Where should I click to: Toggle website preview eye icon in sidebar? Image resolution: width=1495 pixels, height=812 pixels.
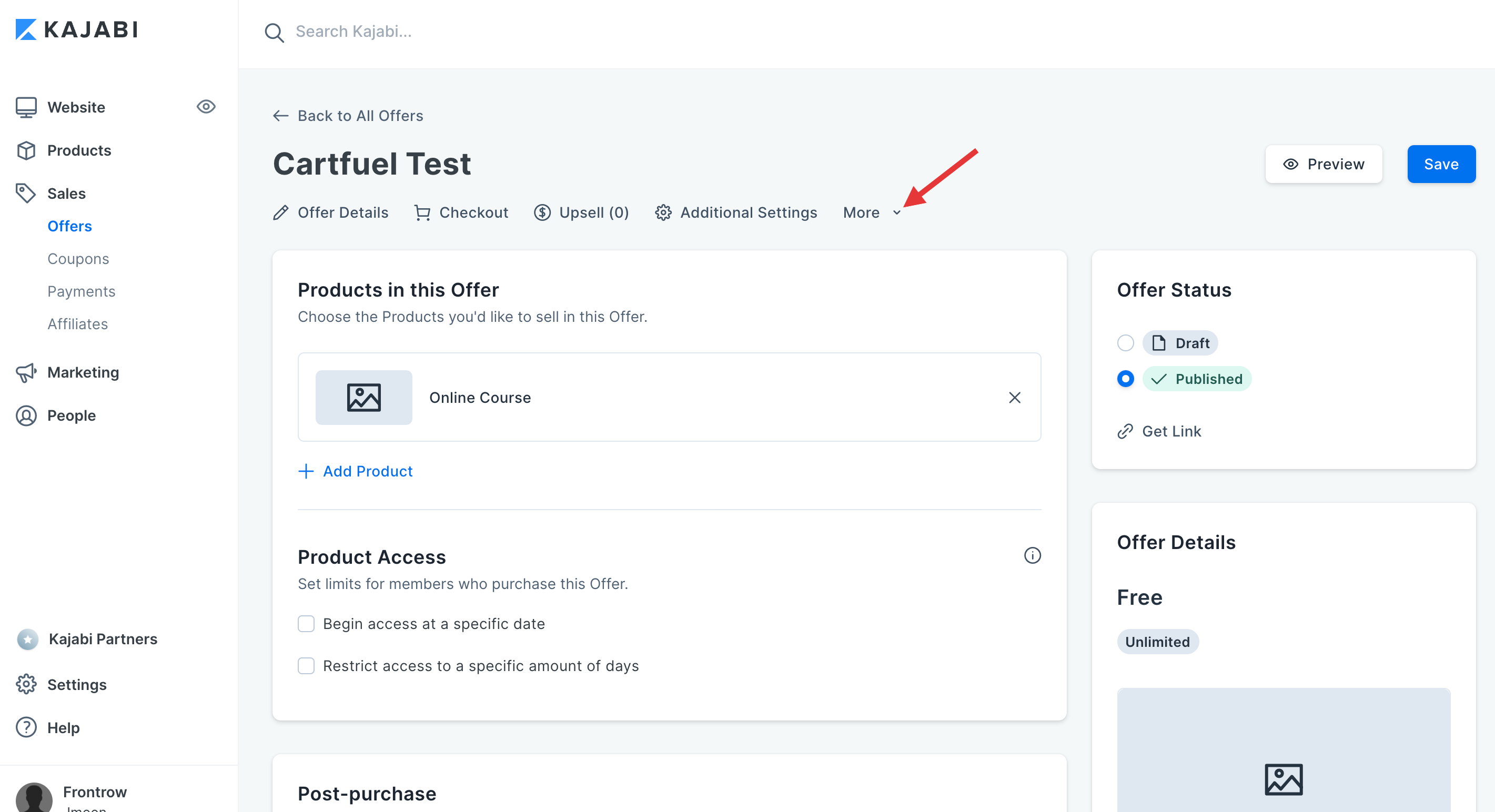click(x=206, y=107)
